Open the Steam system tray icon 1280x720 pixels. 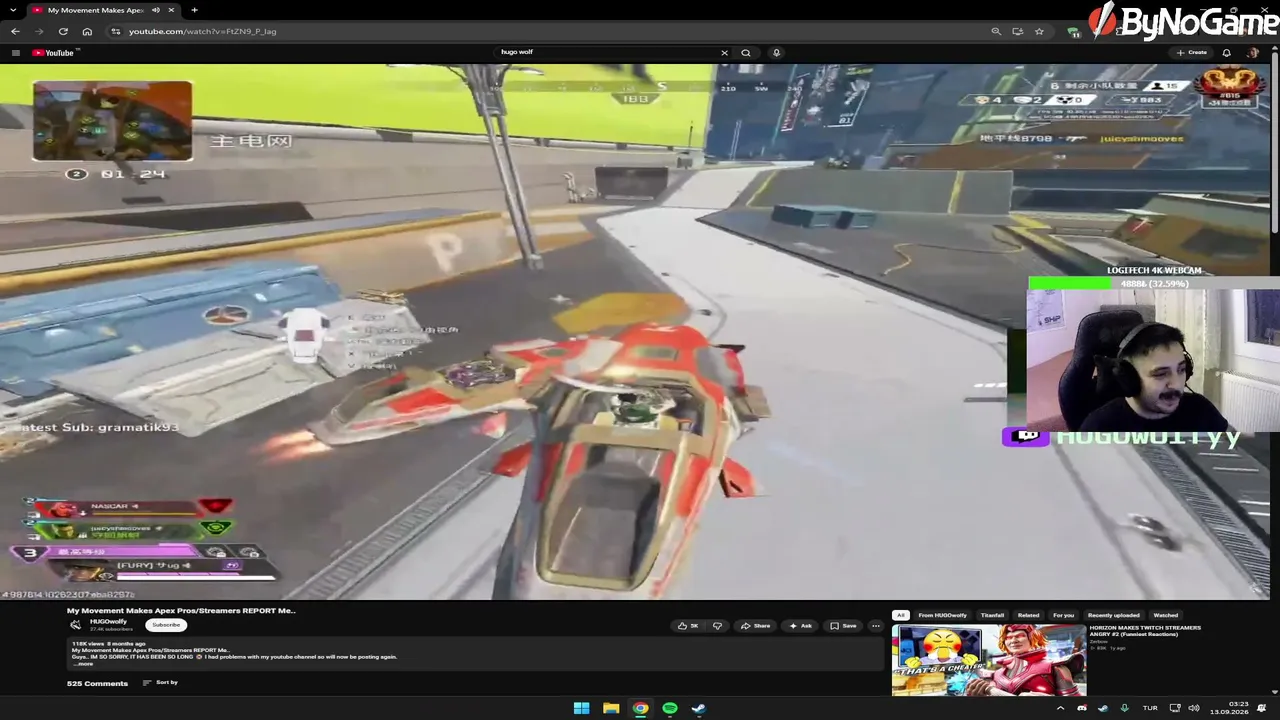click(x=1103, y=708)
